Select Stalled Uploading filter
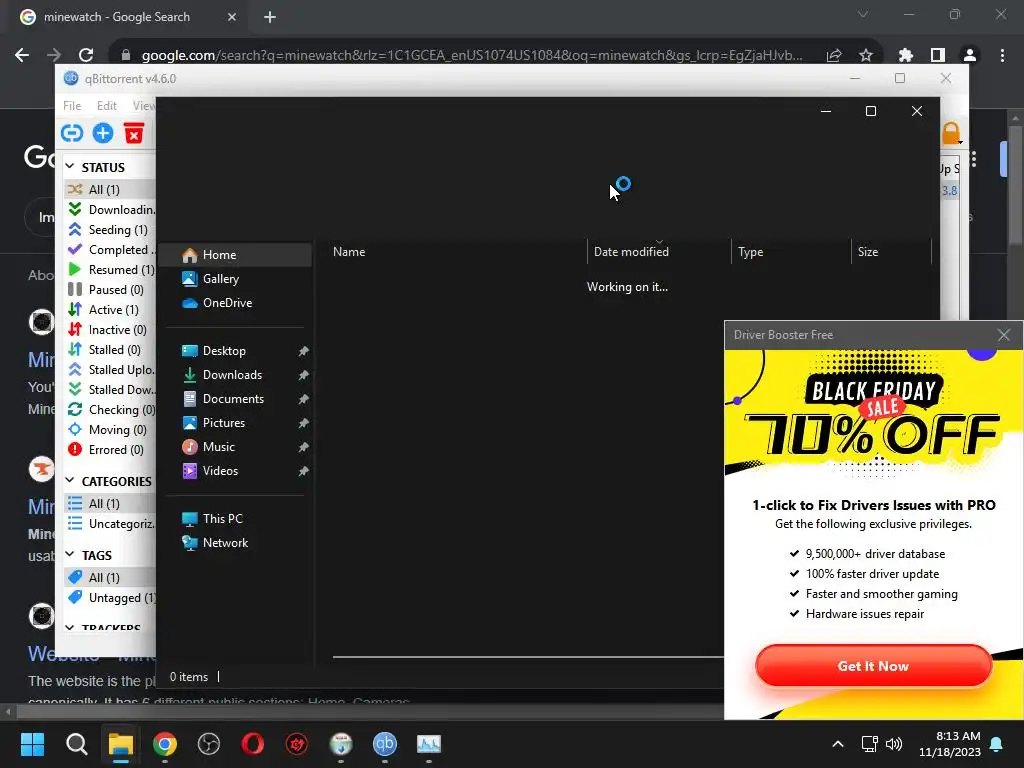 coord(110,370)
